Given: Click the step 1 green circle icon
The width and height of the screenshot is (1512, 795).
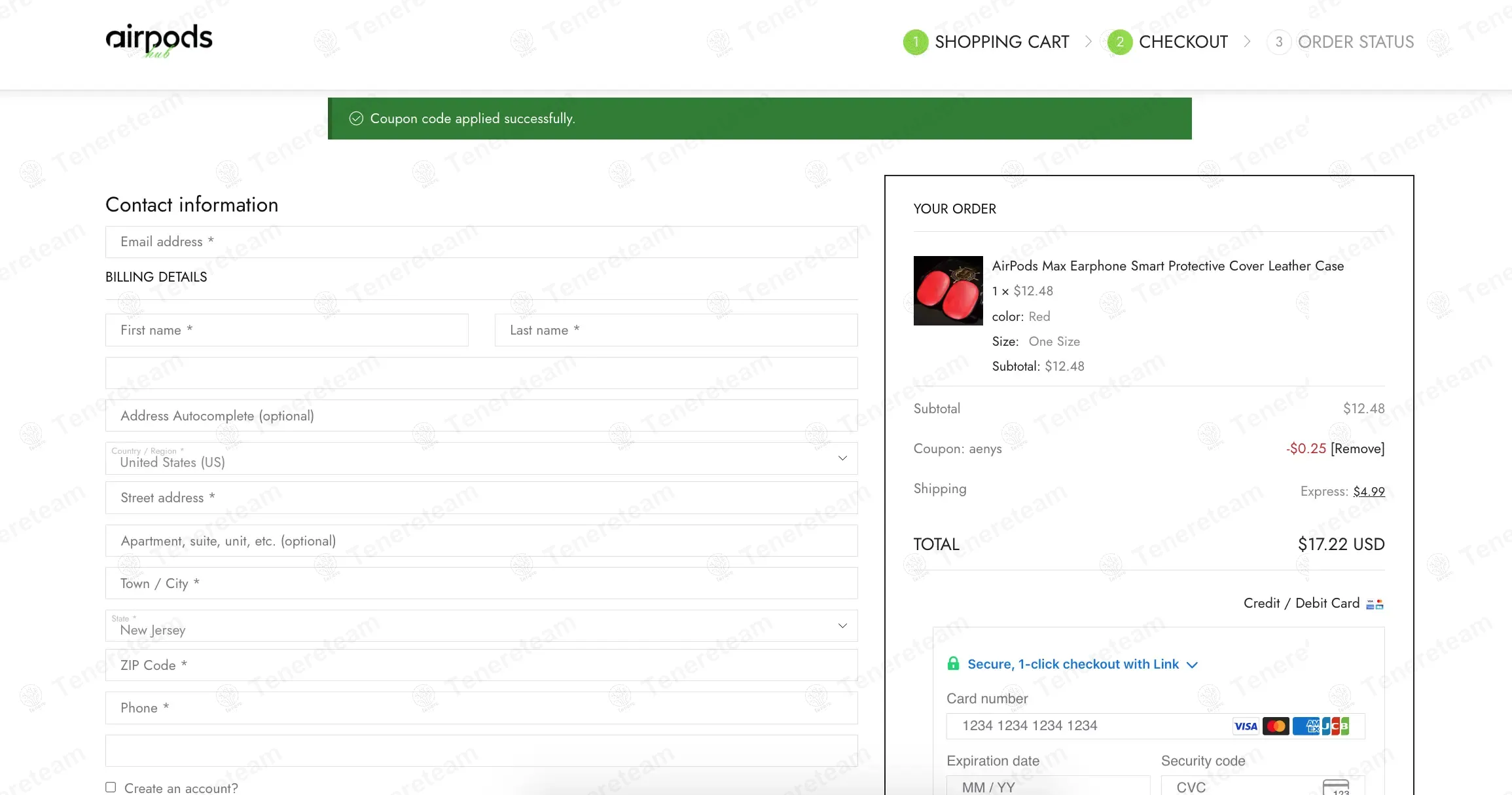Looking at the screenshot, I should 916,42.
